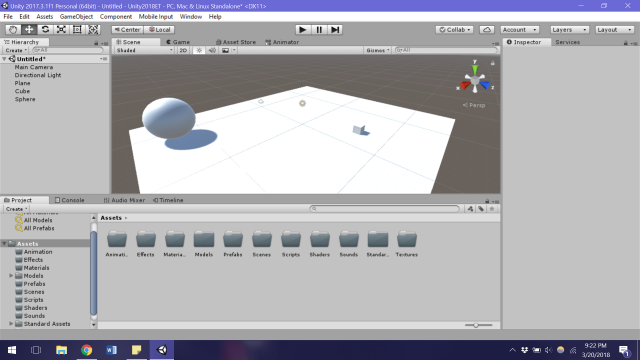Select the Hand tool in toolbar
Image resolution: width=640 pixels, height=360 pixels.
(13, 30)
